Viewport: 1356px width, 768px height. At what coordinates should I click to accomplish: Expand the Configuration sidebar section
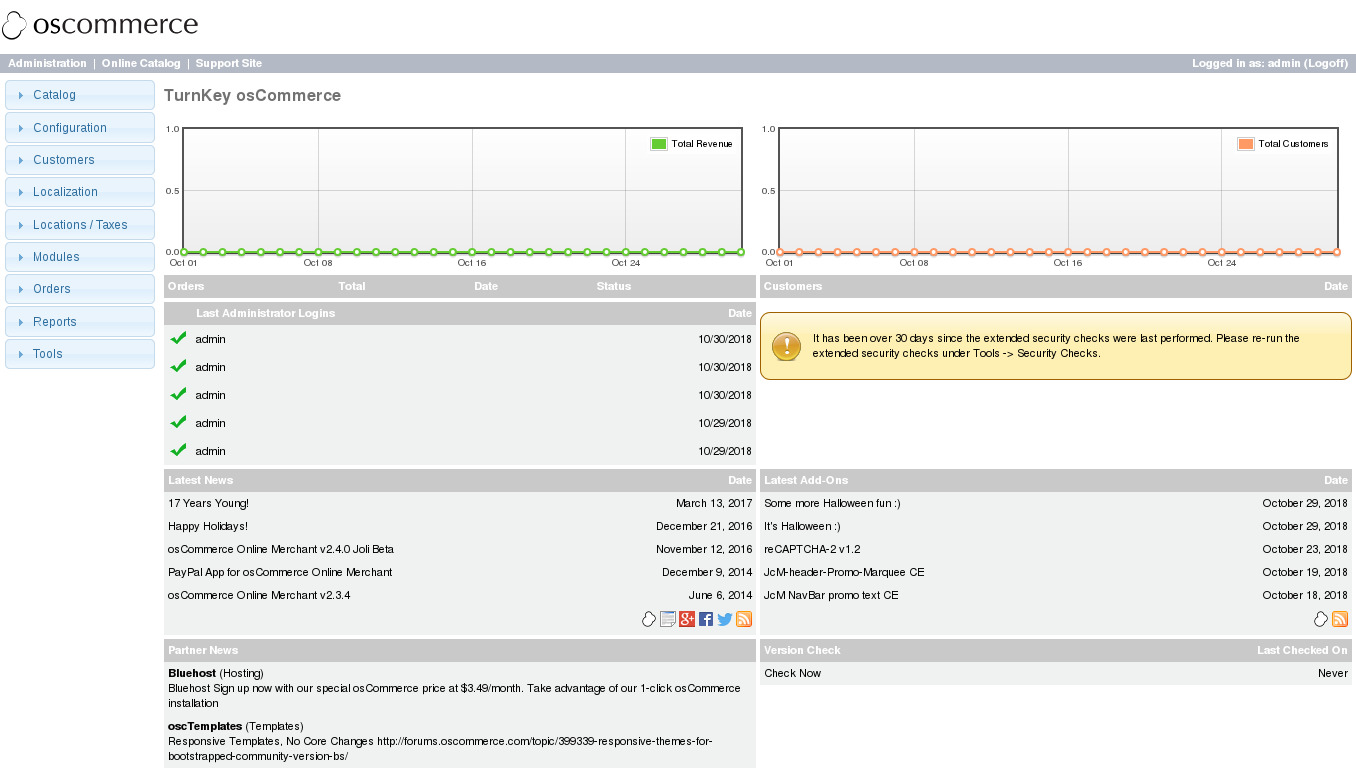tap(69, 128)
